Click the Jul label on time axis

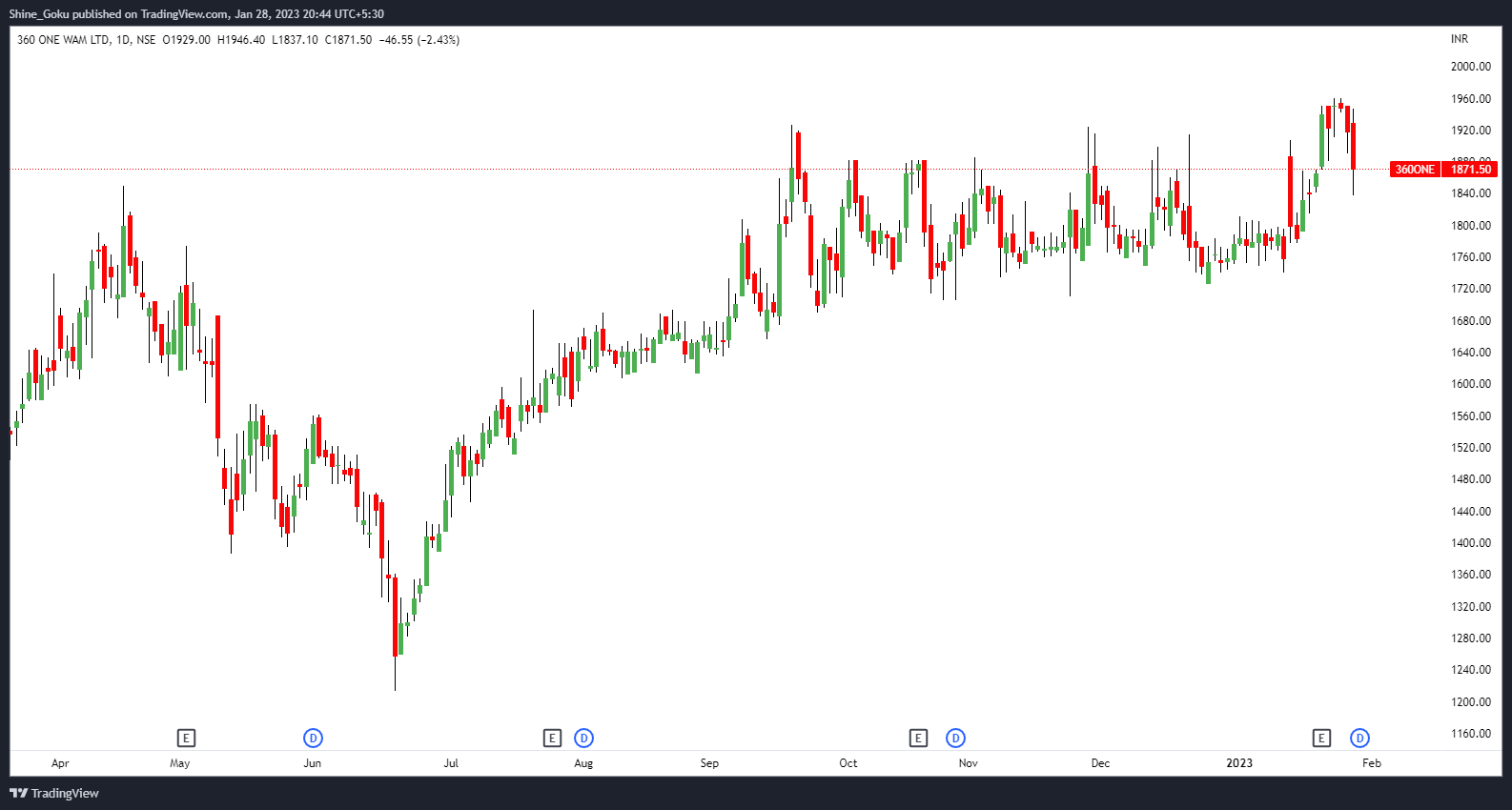tap(451, 763)
